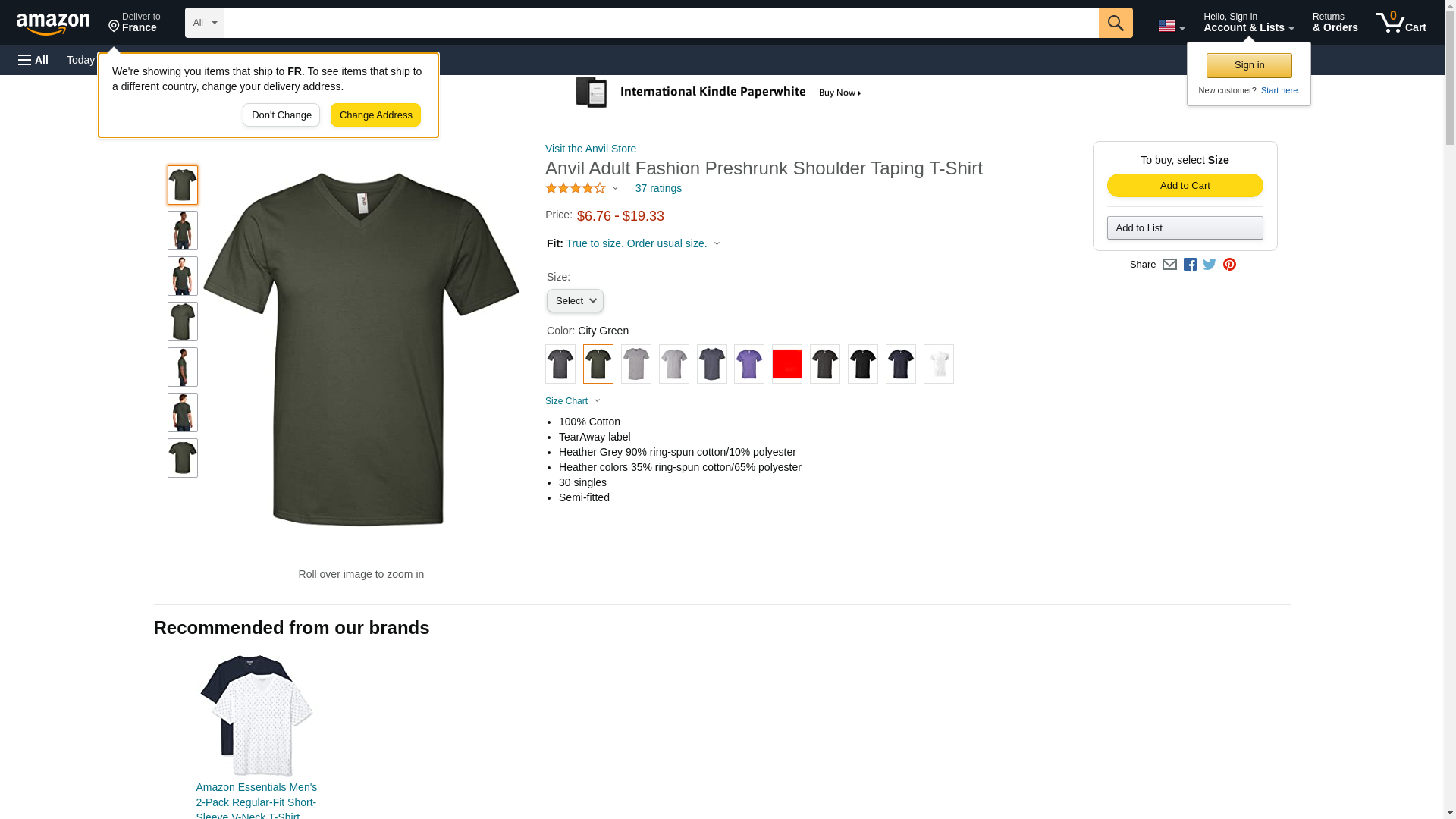Open the country flag language selector
Screen dimensions: 1456x819
(1171, 26)
